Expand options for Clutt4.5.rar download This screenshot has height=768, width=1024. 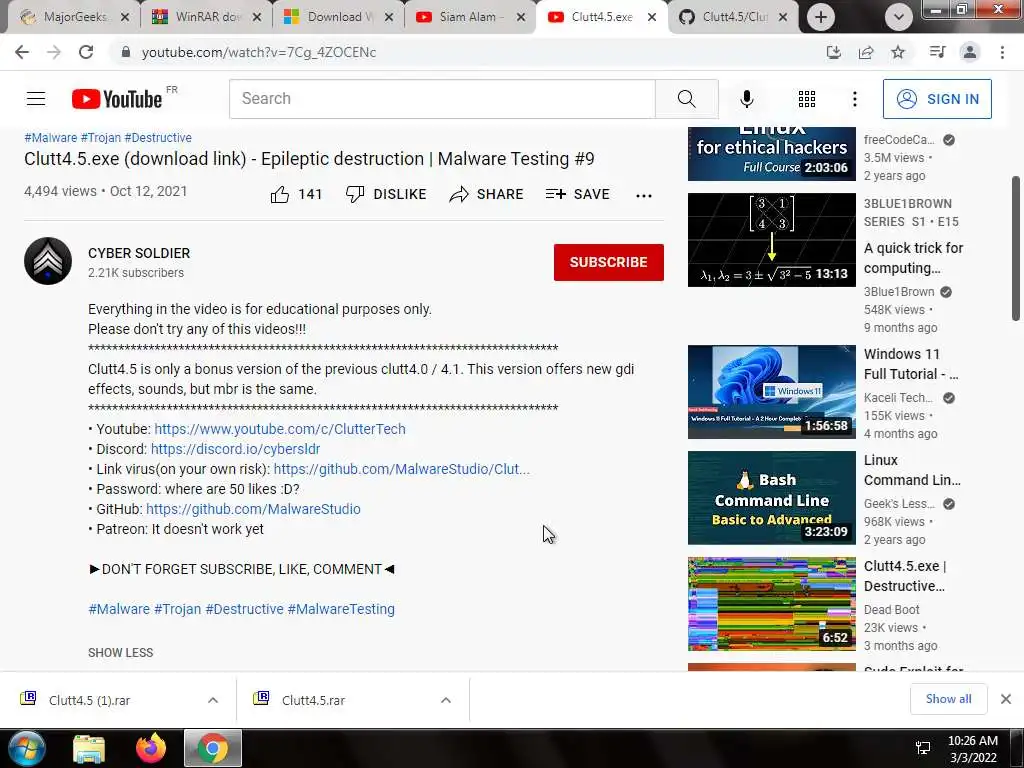(446, 700)
